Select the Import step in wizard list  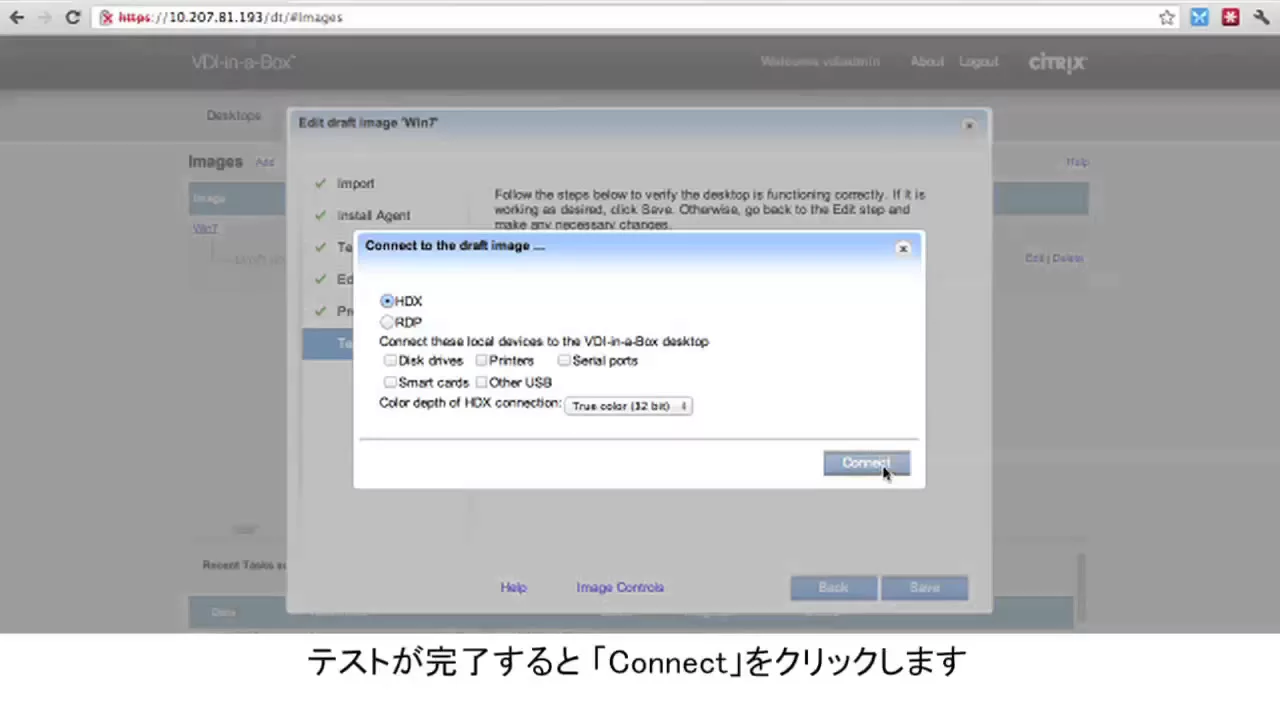[355, 184]
